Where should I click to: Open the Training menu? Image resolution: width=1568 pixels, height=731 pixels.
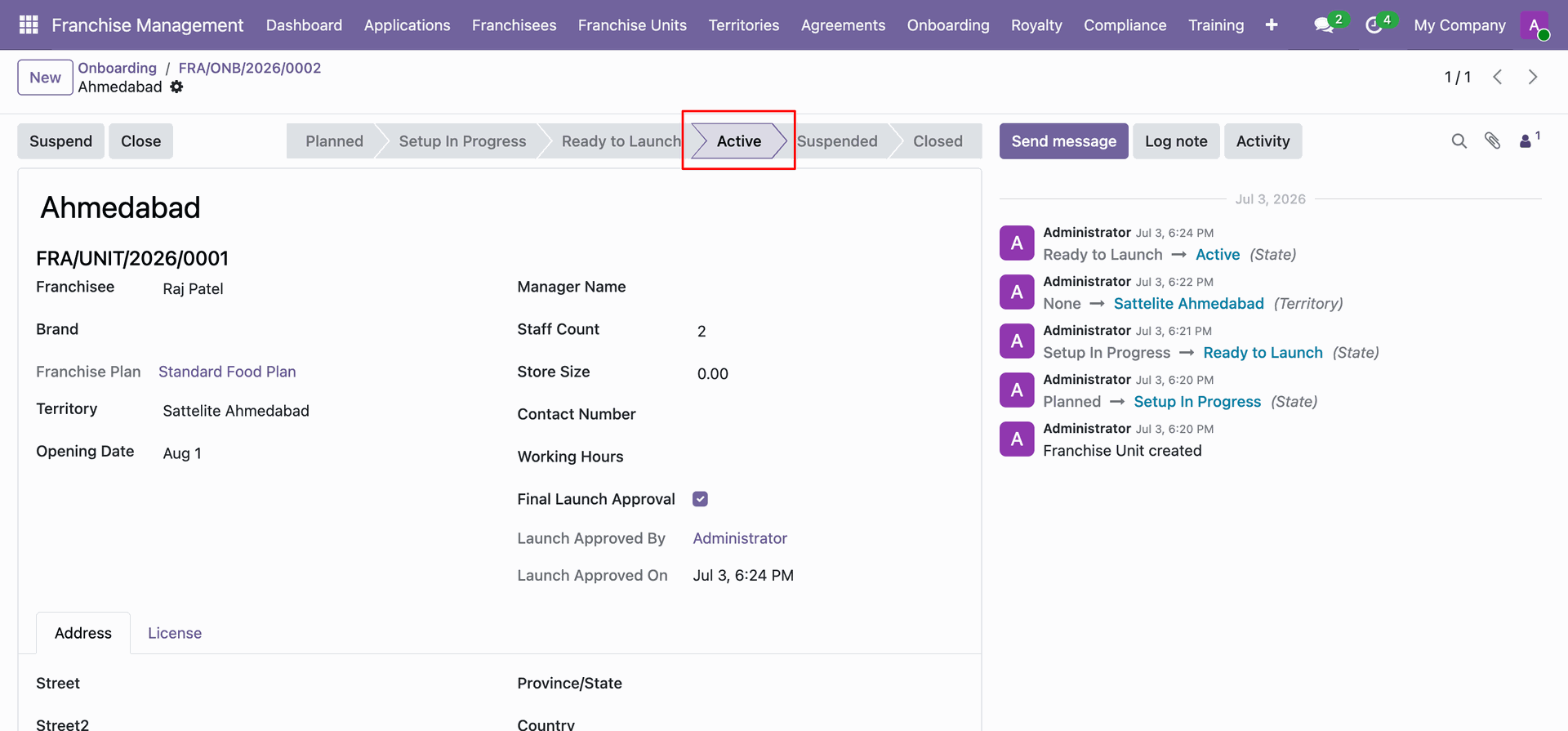click(1215, 25)
